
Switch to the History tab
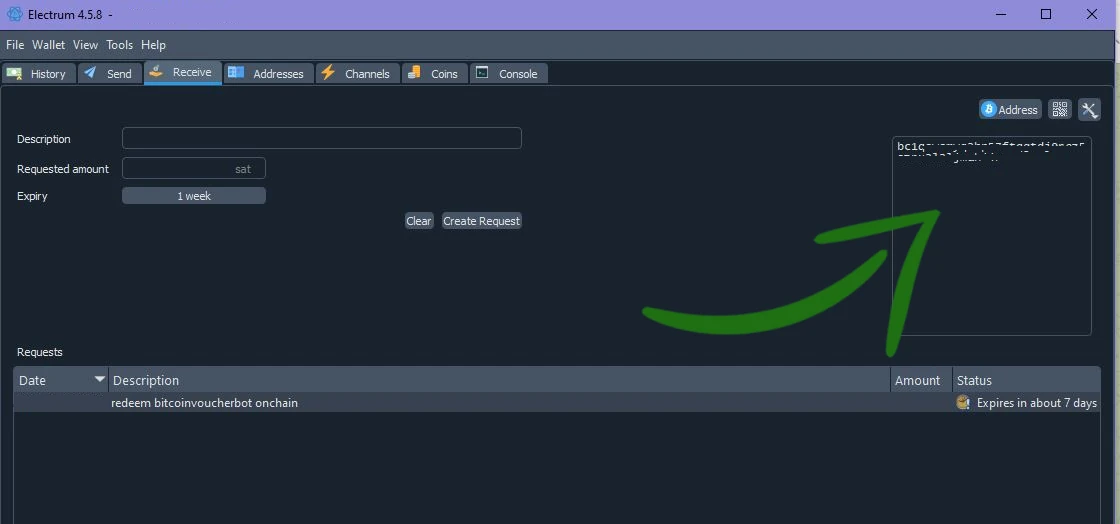pyautogui.click(x=38, y=74)
